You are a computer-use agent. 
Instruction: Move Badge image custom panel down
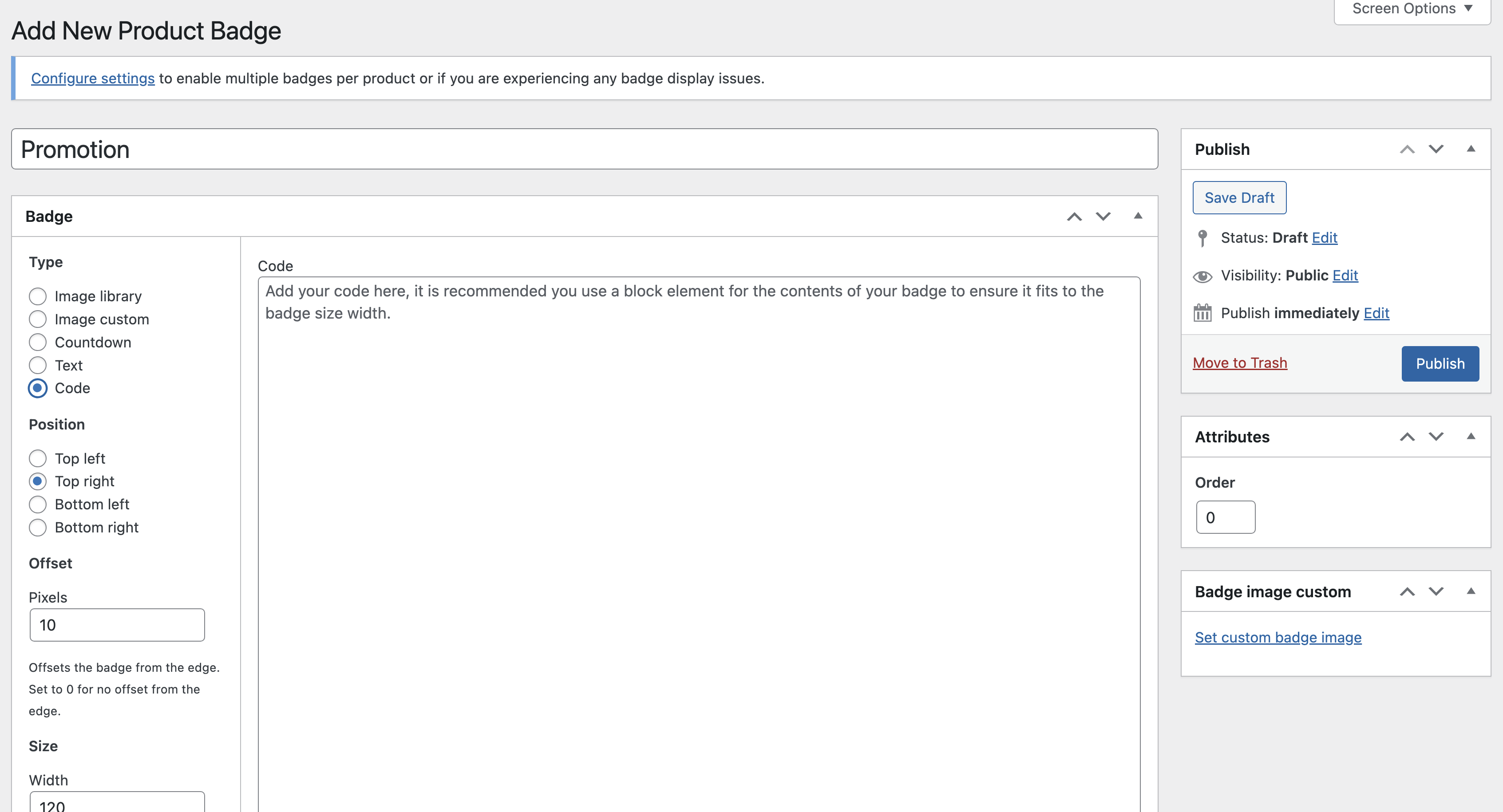coord(1436,591)
